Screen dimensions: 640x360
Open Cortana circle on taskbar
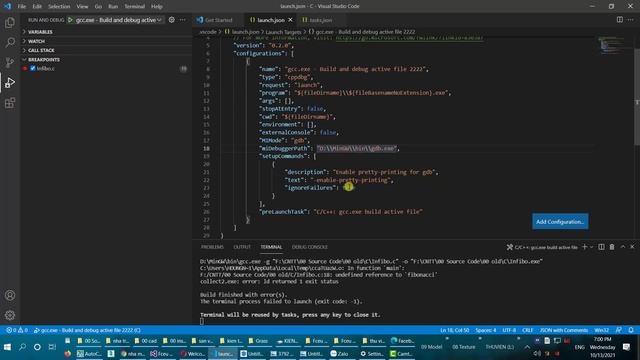coord(37,347)
